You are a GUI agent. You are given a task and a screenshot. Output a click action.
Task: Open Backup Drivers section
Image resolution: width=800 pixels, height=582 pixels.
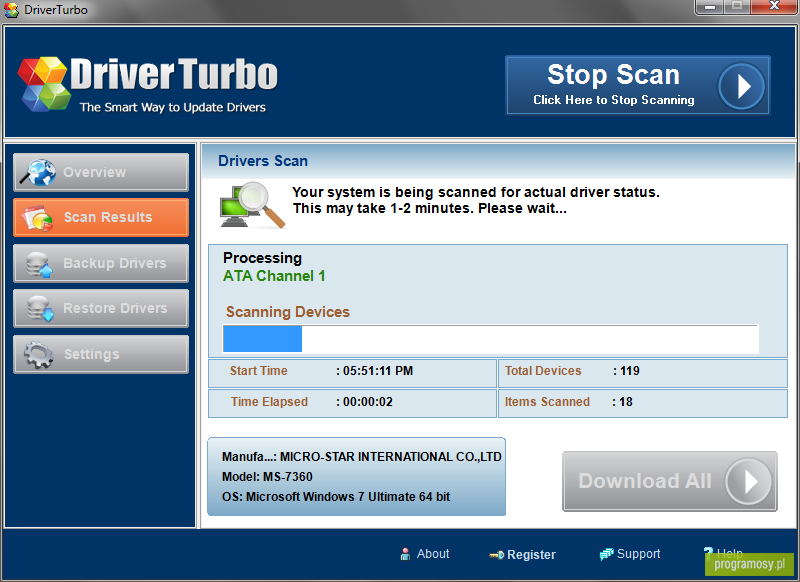(101, 263)
